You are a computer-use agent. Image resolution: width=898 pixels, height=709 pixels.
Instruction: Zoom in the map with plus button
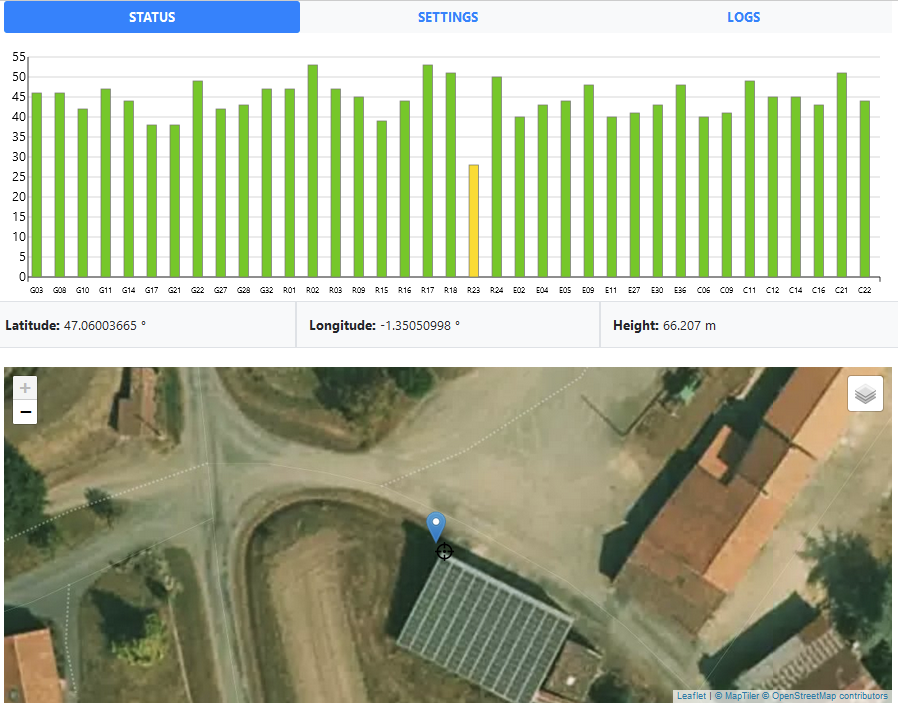(25, 388)
